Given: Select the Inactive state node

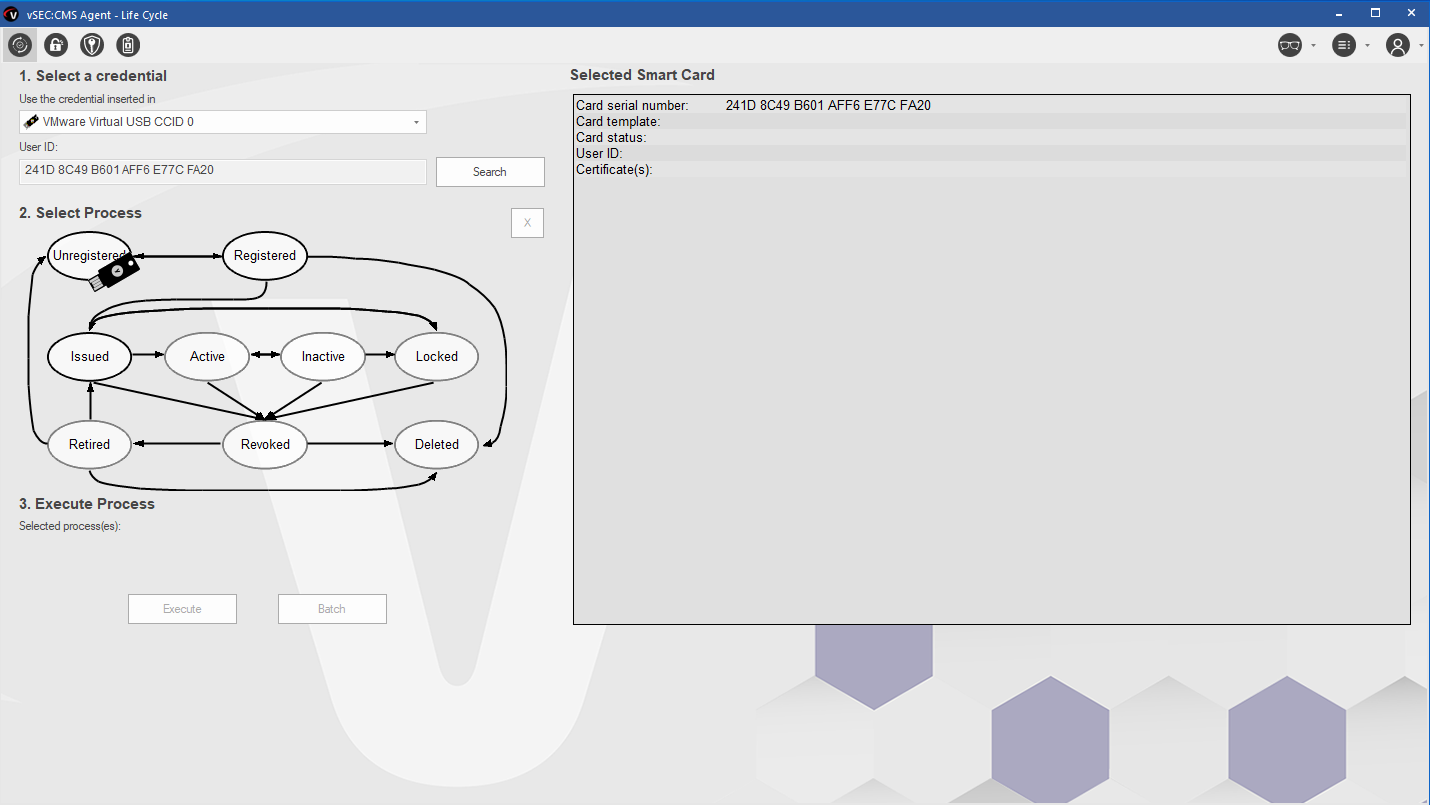Looking at the screenshot, I should 323,356.
